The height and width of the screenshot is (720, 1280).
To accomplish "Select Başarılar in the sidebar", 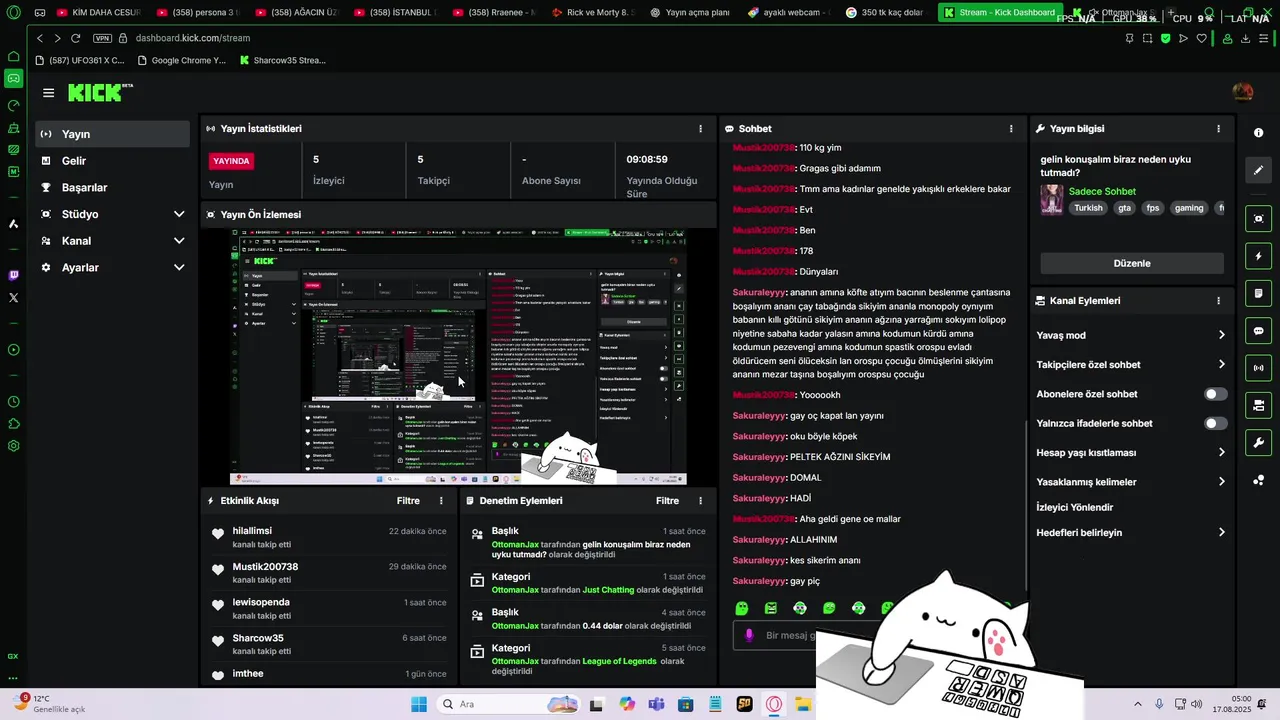I will (x=112, y=188).
